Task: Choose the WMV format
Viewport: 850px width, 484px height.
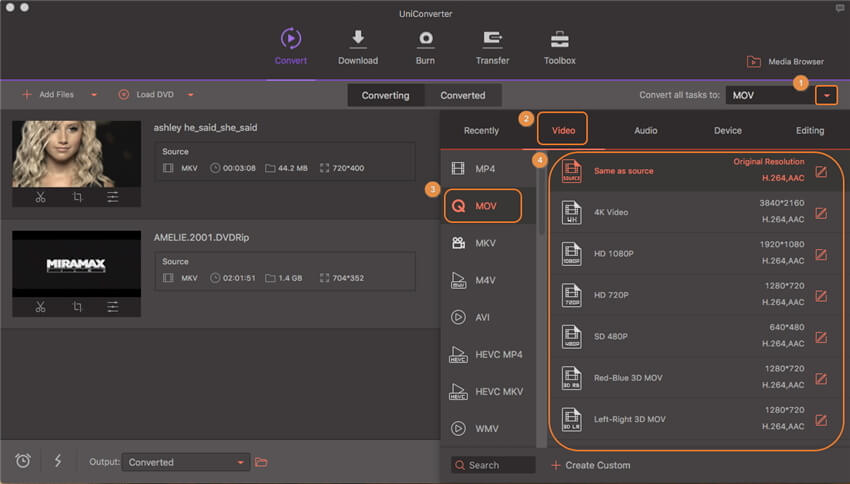Action: click(488, 429)
